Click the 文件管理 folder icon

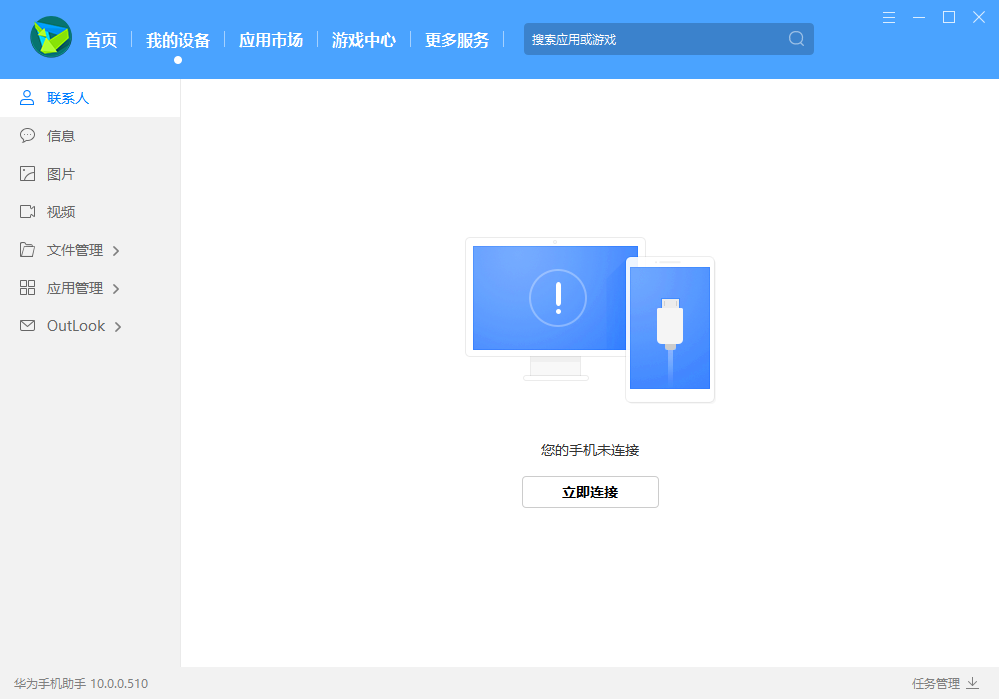coord(27,250)
